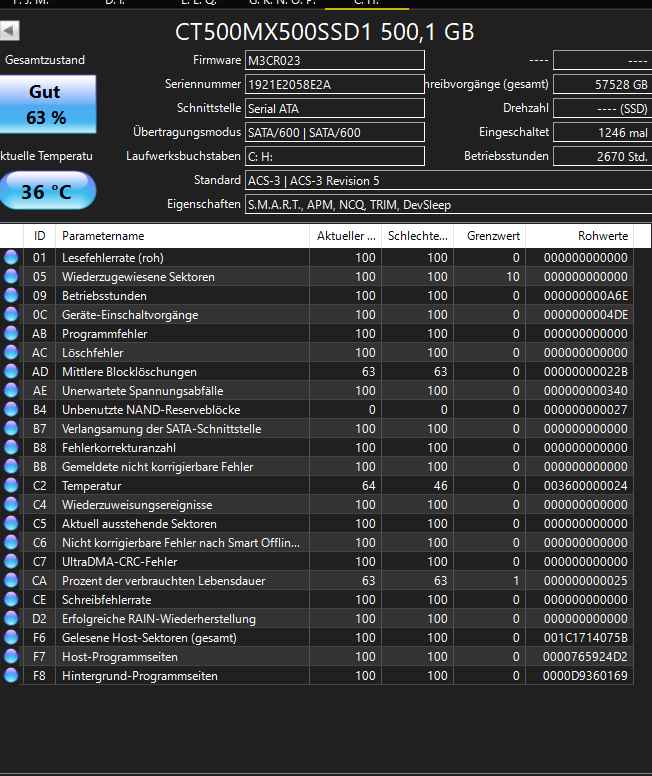Click status orb for Verlangsamung der SATA-Schnittstelle
Screen dimensions: 652x776
click(x=11, y=429)
